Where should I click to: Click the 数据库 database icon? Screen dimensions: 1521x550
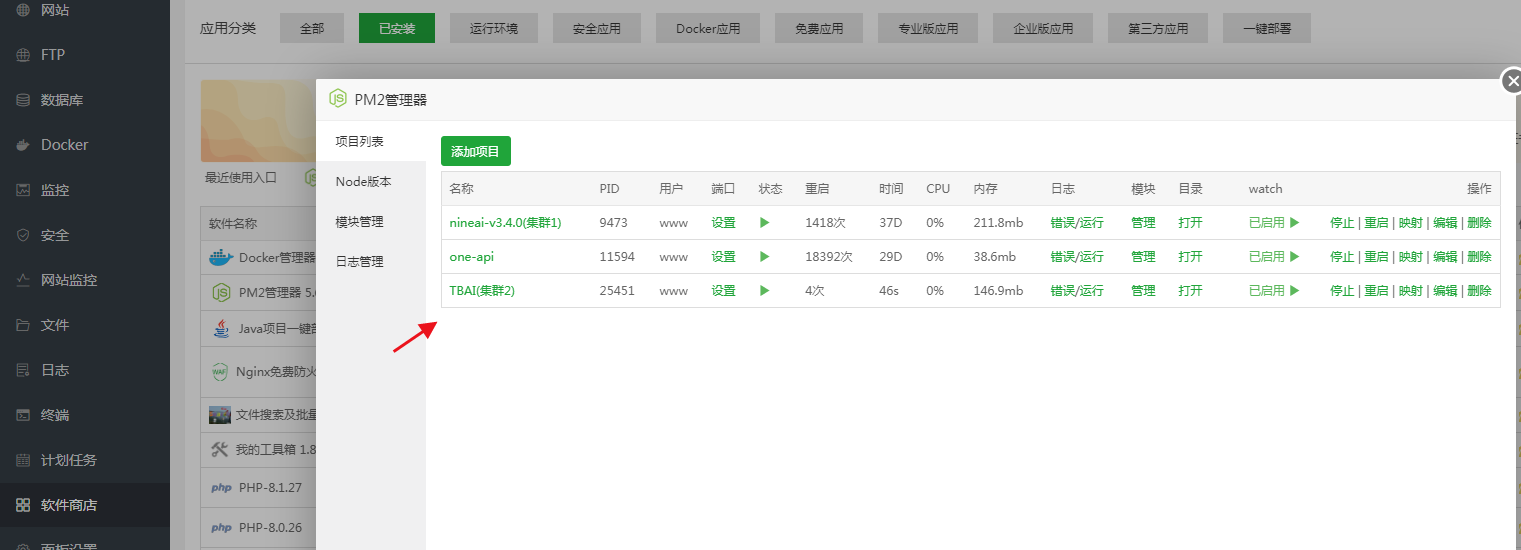[x=23, y=100]
